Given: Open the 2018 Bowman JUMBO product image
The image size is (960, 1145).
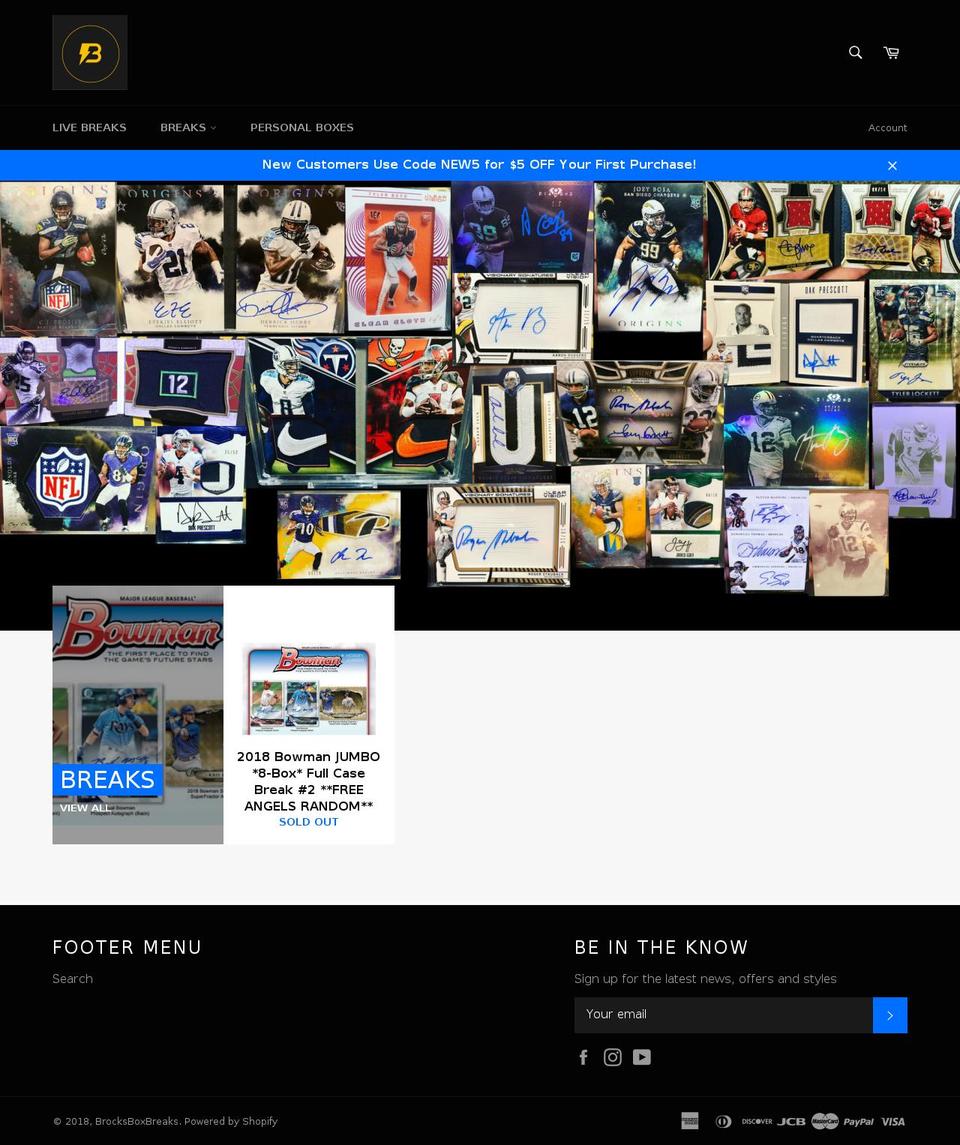Looking at the screenshot, I should pos(309,689).
